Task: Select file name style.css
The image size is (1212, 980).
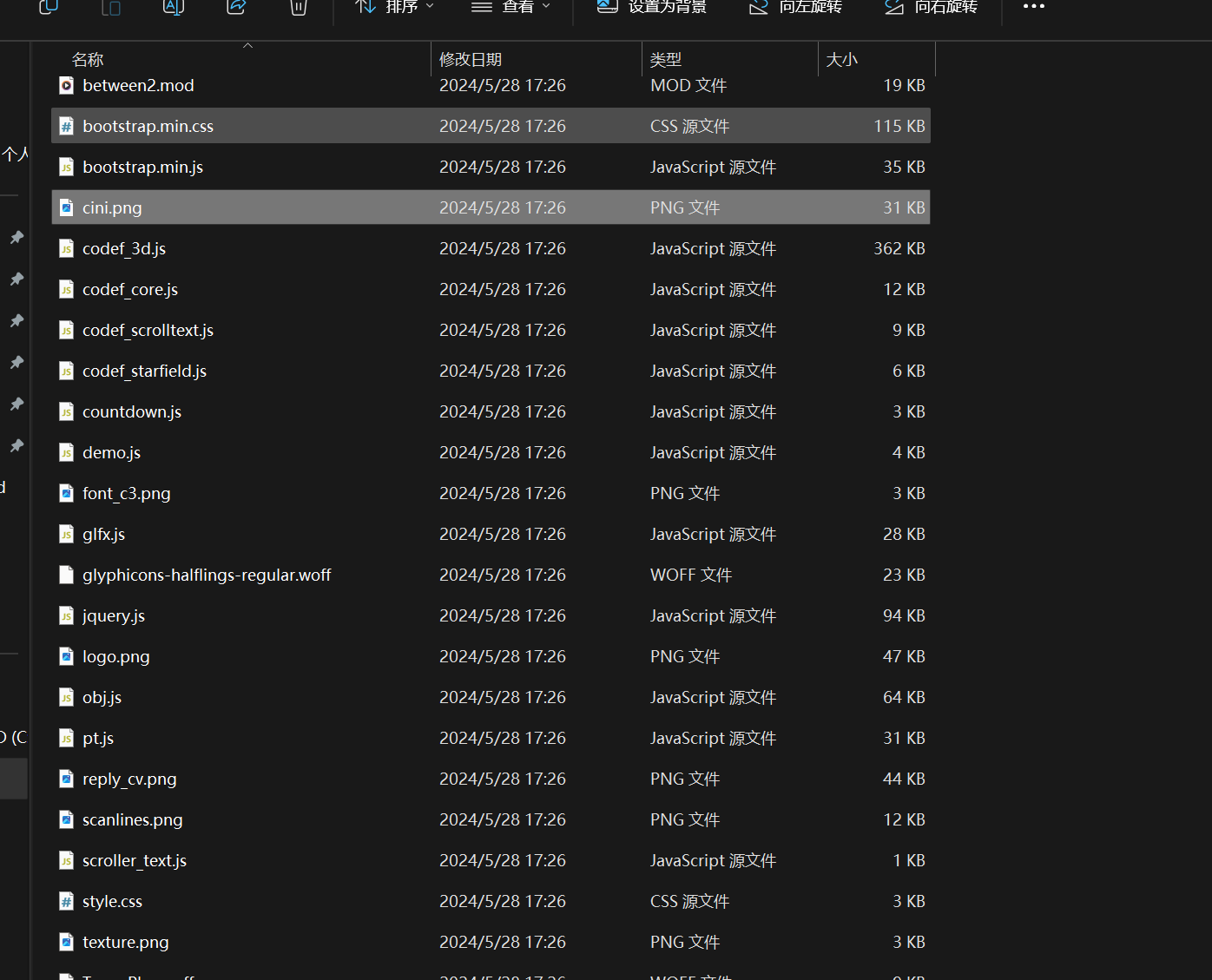Action: click(112, 901)
